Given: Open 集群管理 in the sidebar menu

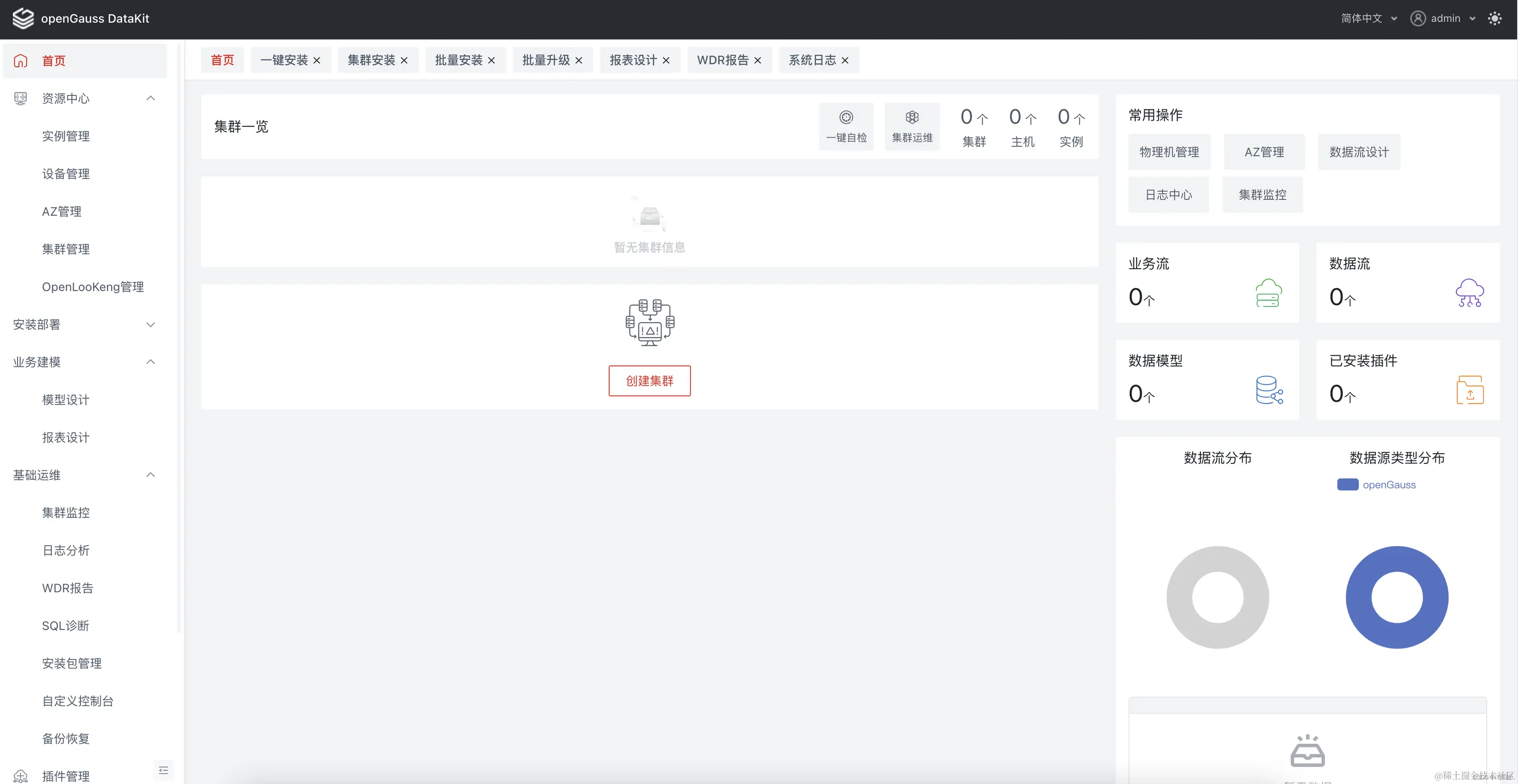Looking at the screenshot, I should (65, 249).
